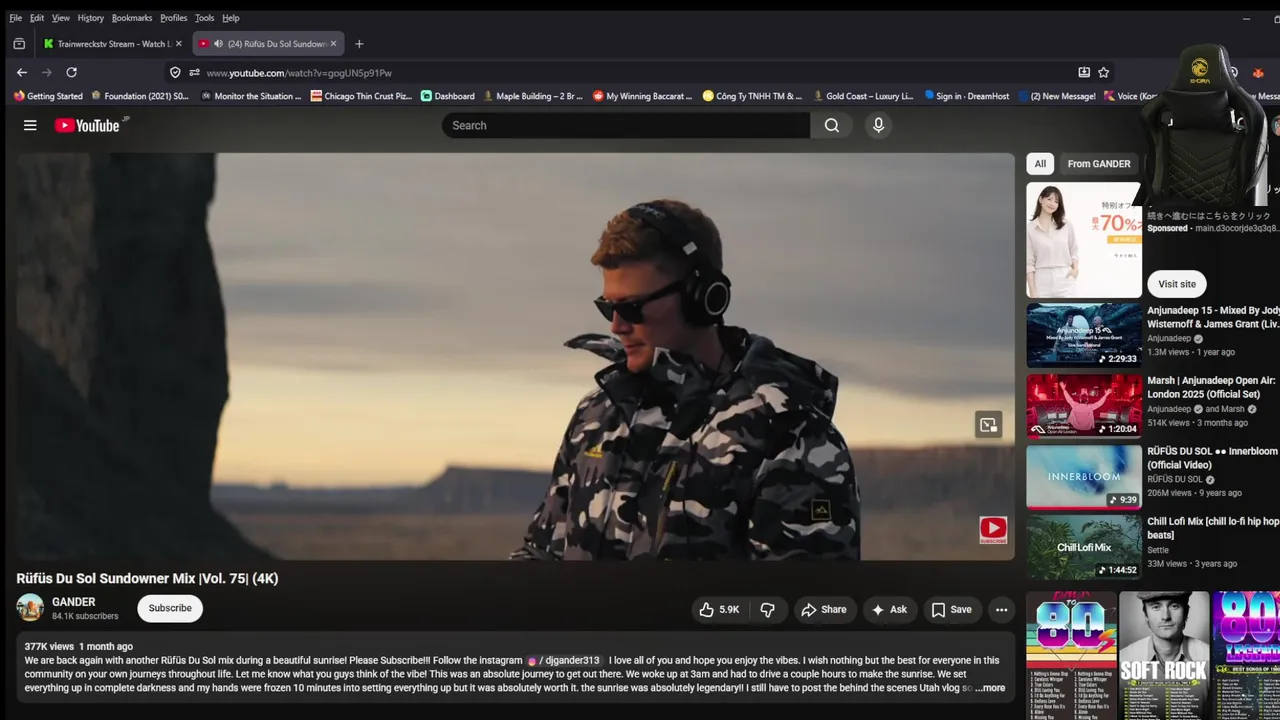Go to the YouTube home logo

click(x=87, y=125)
